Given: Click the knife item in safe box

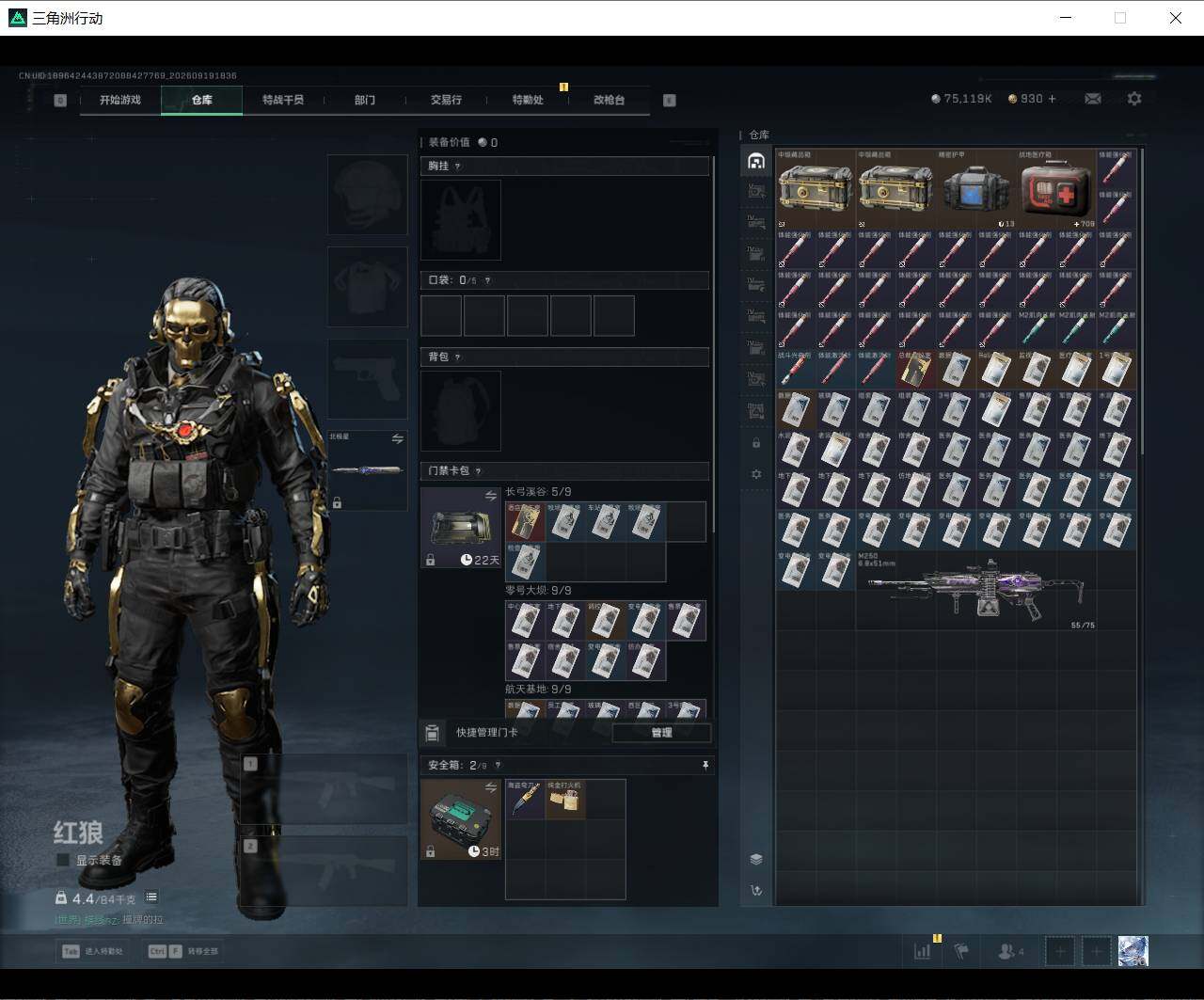Looking at the screenshot, I should point(525,799).
